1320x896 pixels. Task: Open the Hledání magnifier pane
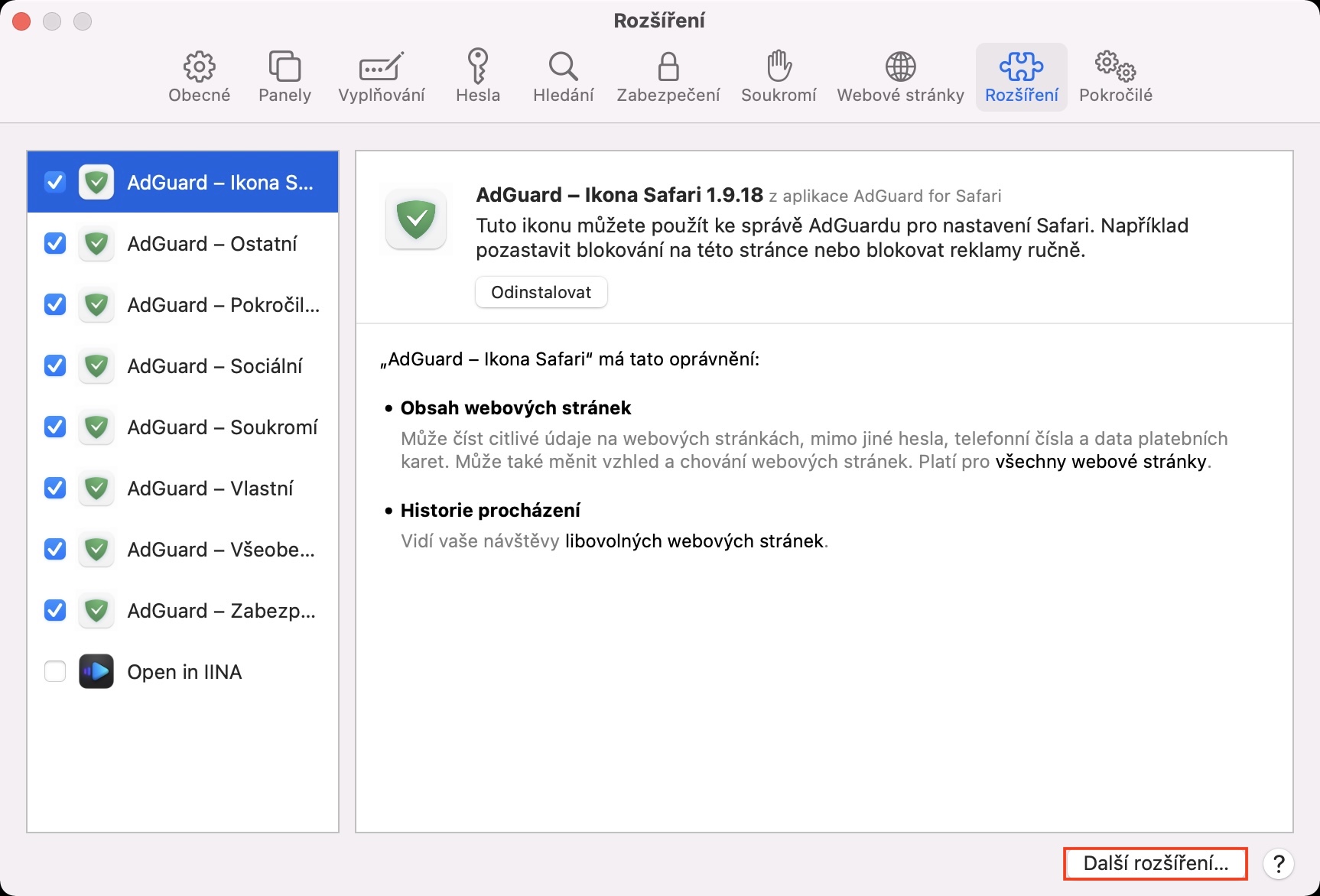click(563, 77)
